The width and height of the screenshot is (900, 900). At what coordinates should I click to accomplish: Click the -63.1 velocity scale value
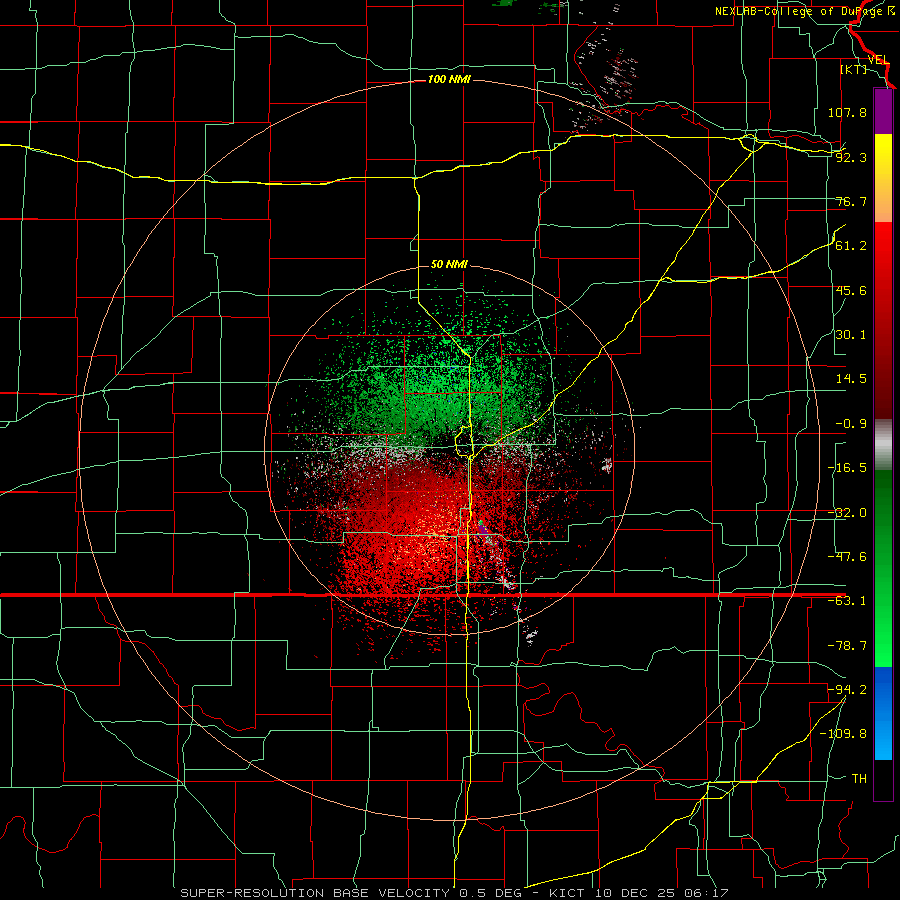847,601
